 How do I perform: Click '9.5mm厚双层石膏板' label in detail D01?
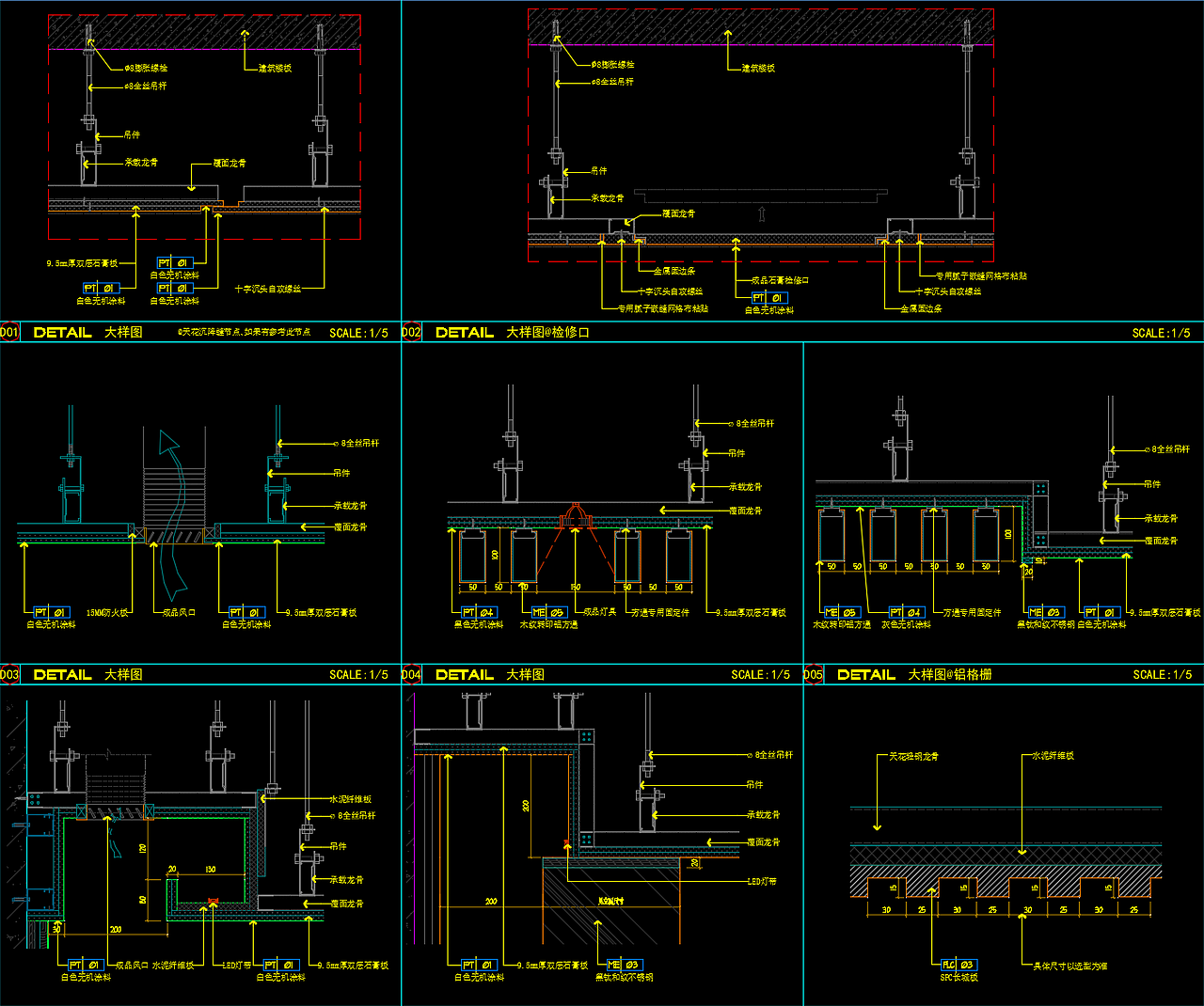(83, 263)
